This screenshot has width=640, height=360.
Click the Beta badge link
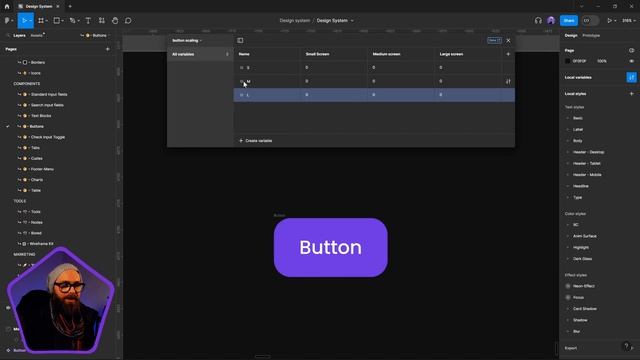(494, 40)
